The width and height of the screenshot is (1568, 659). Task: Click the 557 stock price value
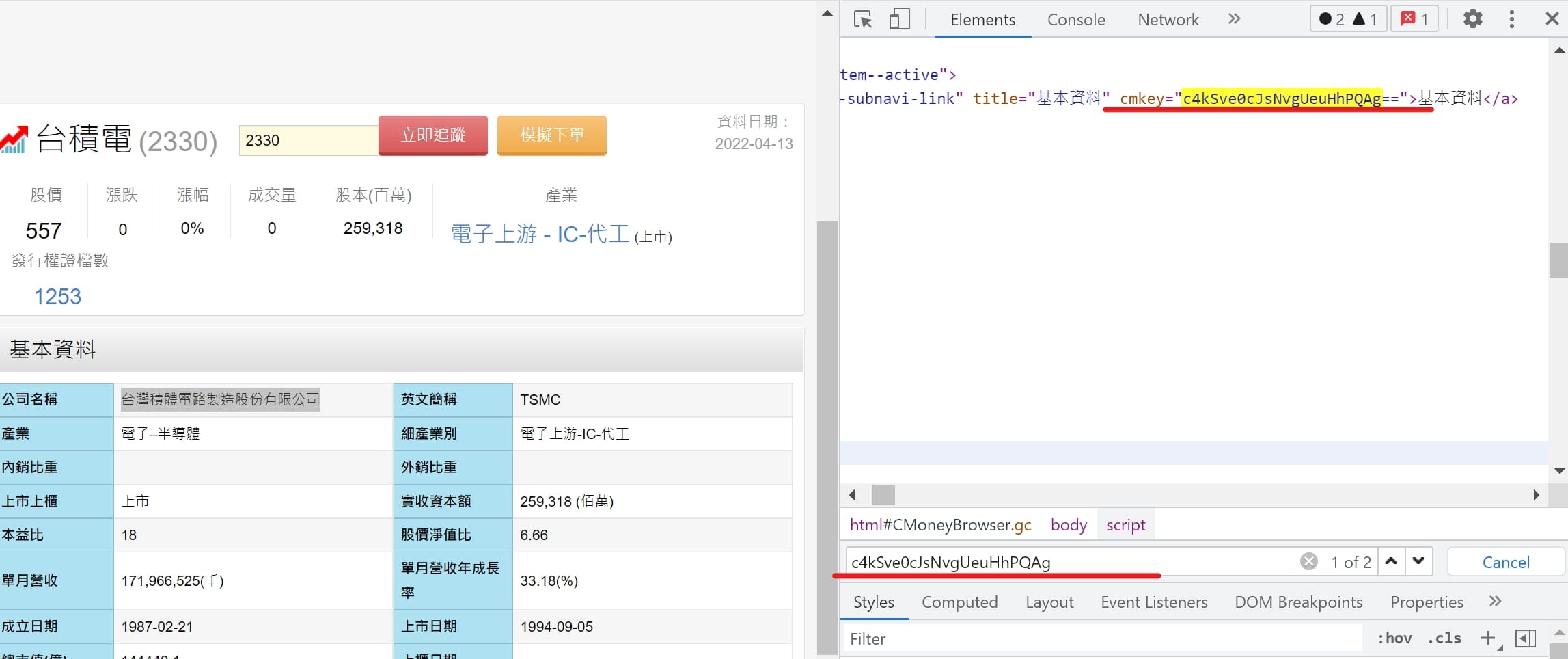pyautogui.click(x=44, y=230)
